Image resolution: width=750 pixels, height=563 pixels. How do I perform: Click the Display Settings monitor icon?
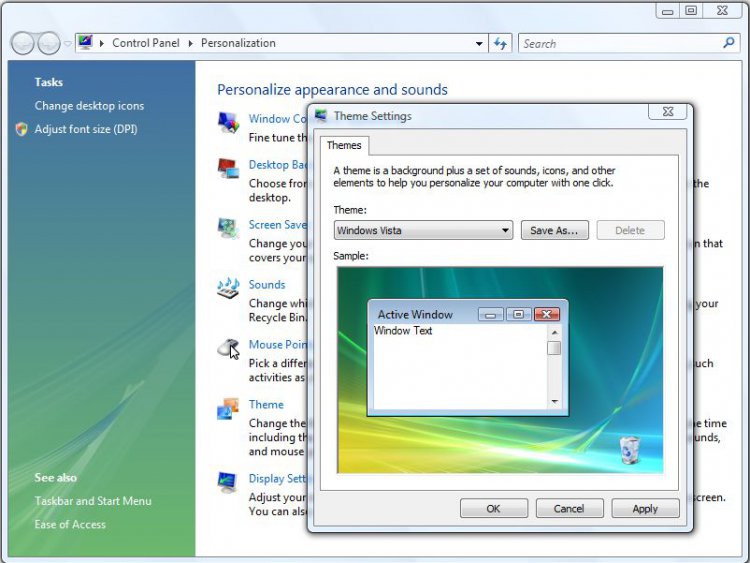coord(229,482)
